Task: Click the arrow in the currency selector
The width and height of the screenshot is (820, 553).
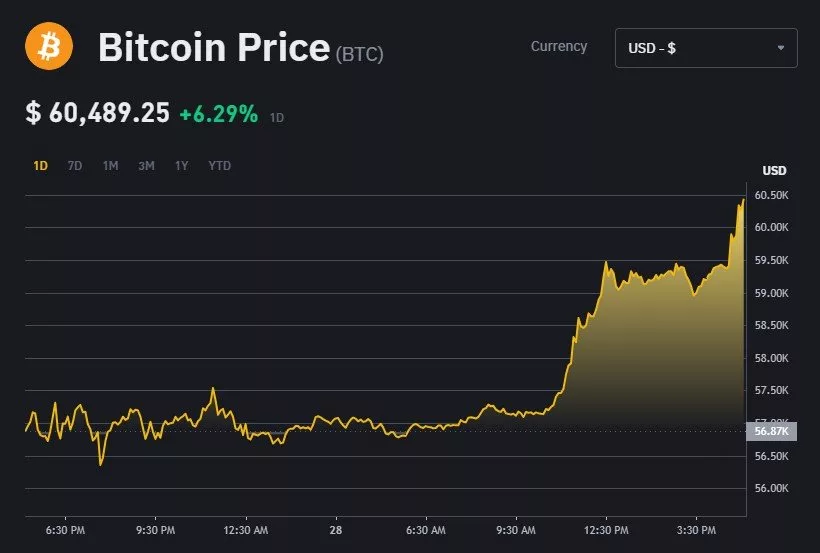Action: coord(780,48)
